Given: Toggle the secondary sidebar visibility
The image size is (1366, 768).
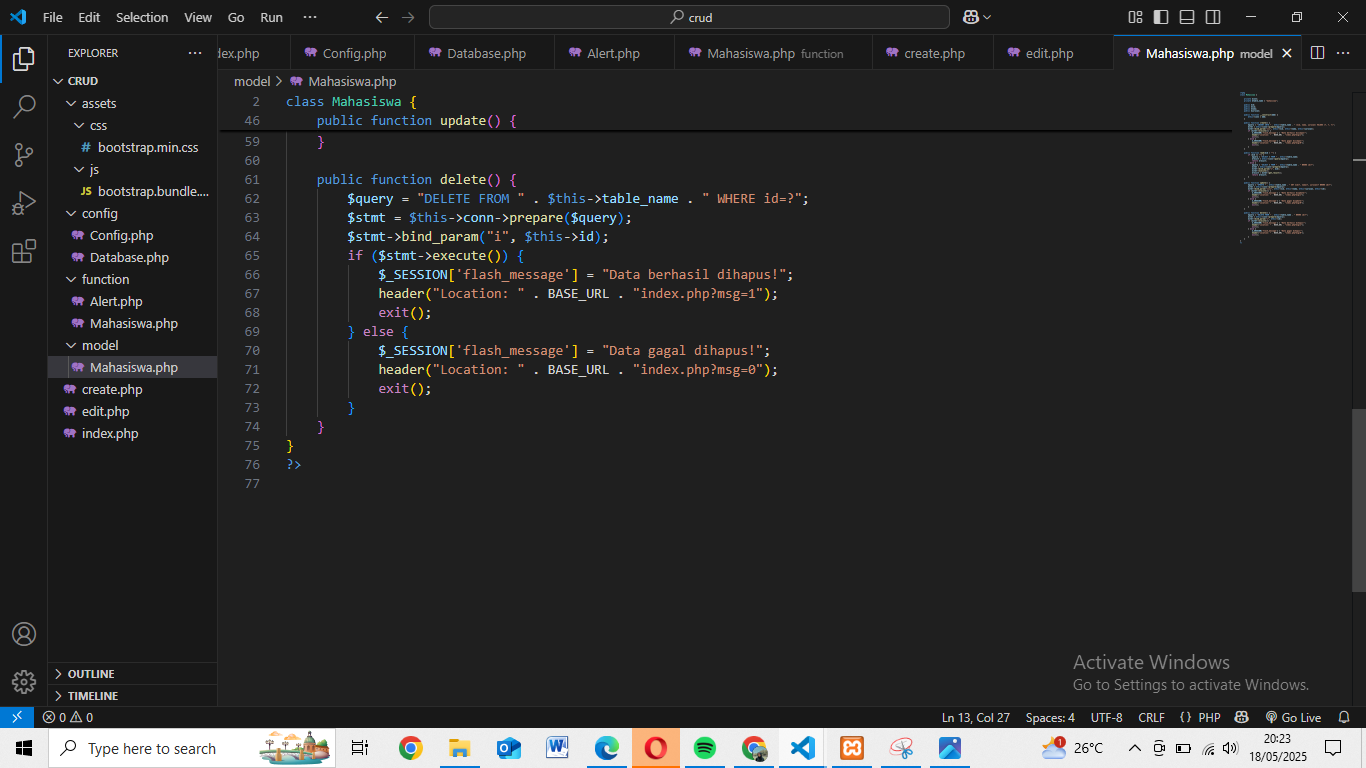Looking at the screenshot, I should click(1212, 17).
